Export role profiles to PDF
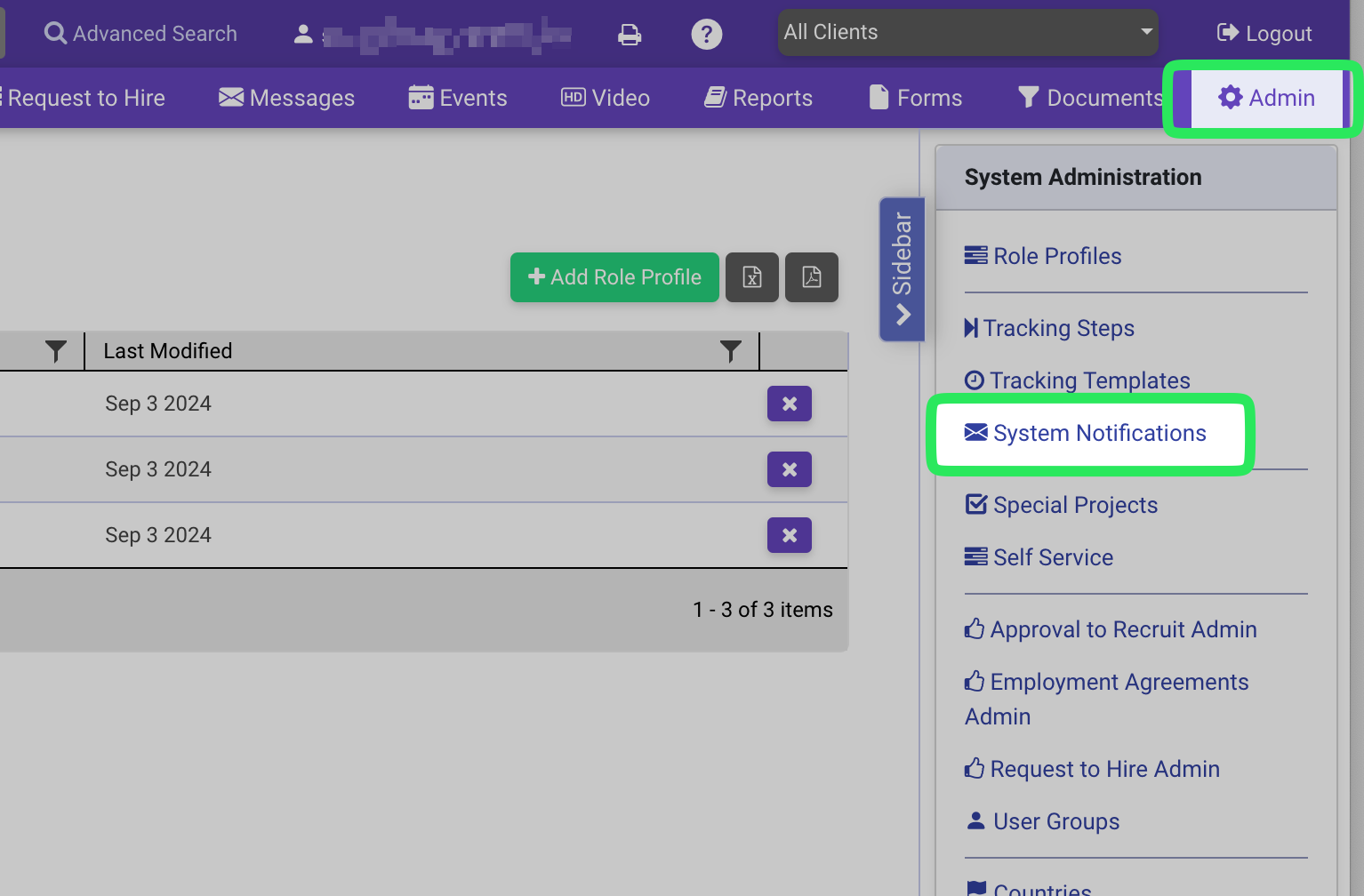 (812, 277)
